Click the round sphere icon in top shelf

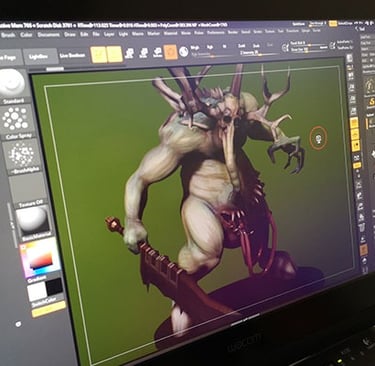coord(184,52)
